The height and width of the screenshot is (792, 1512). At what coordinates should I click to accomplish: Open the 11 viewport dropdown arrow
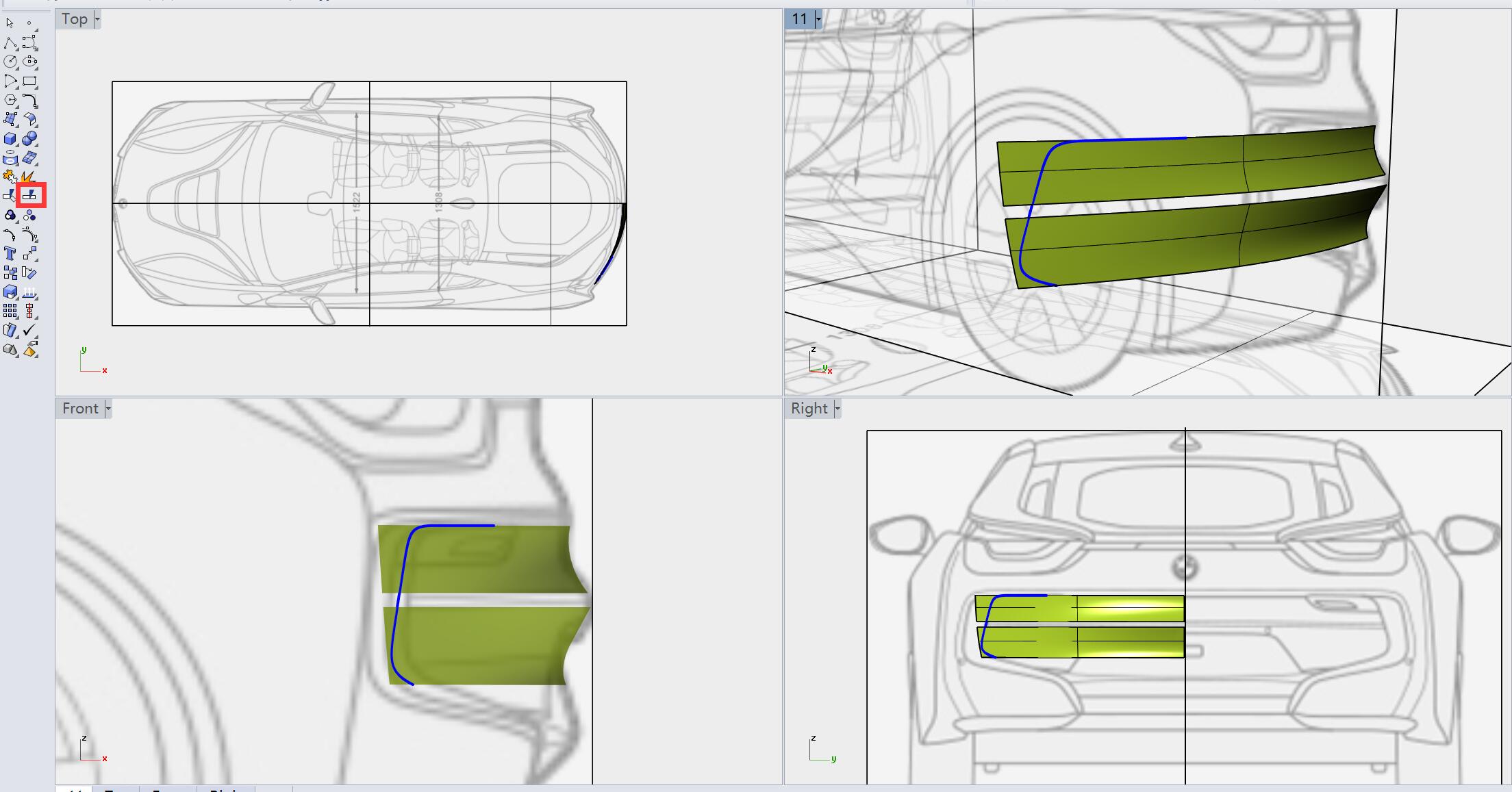818,19
